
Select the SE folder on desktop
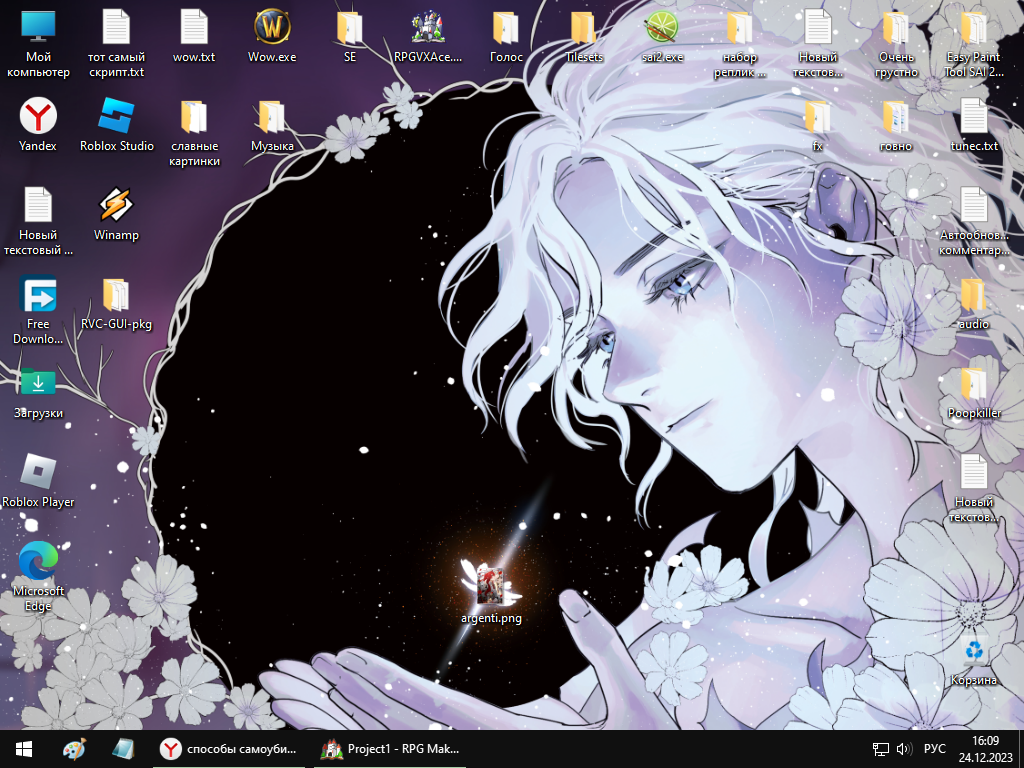pyautogui.click(x=350, y=37)
